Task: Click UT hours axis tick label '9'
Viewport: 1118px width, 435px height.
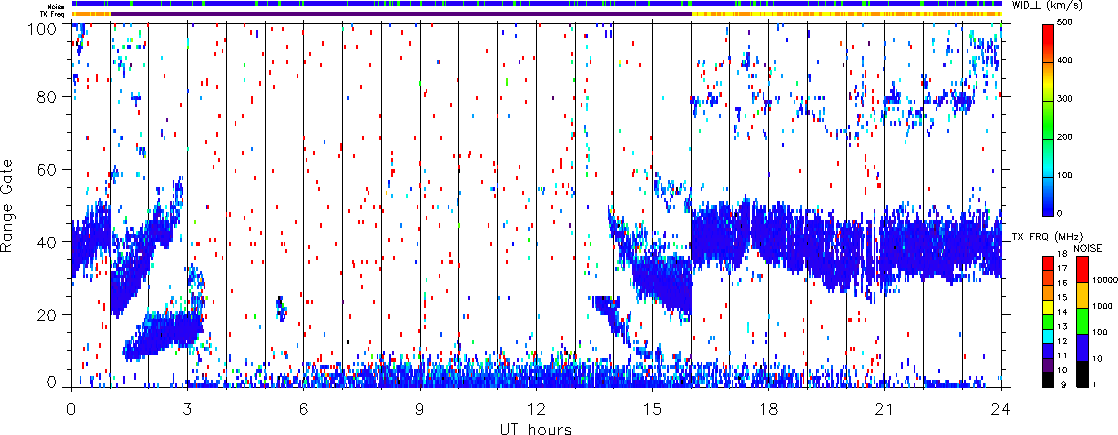Action: [x=420, y=409]
